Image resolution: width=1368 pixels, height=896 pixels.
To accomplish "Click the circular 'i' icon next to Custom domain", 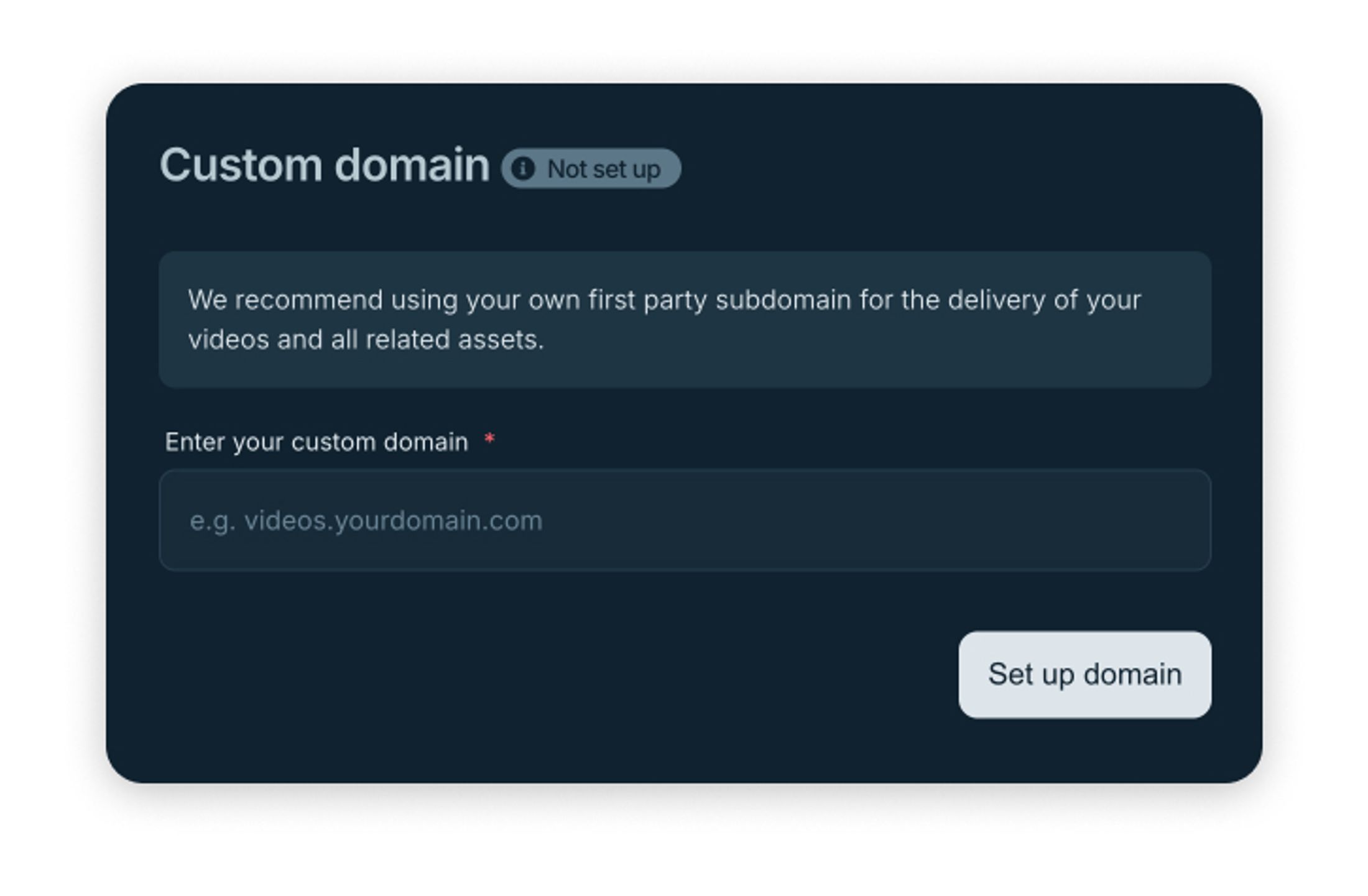I will point(524,168).
